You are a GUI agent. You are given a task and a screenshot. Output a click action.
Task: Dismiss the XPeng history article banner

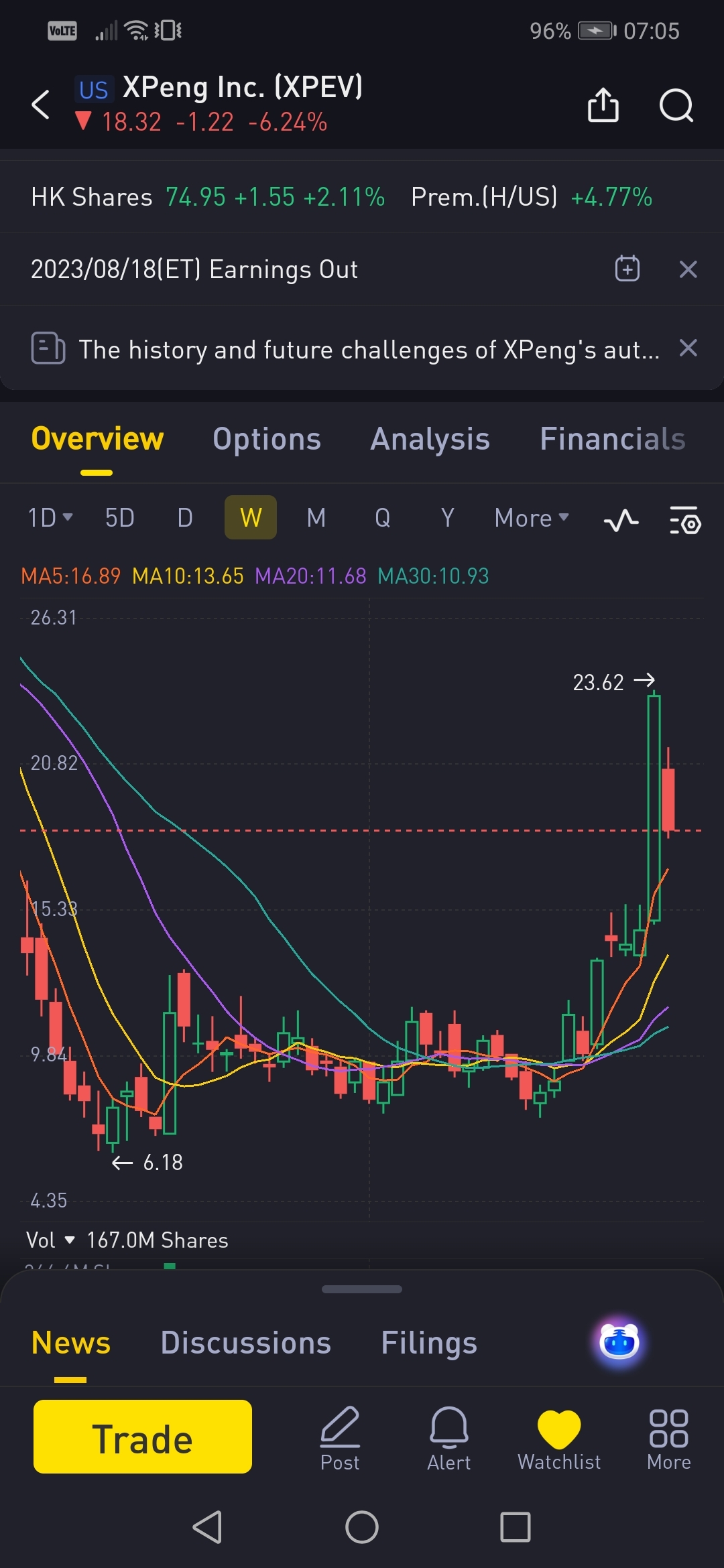pos(688,348)
